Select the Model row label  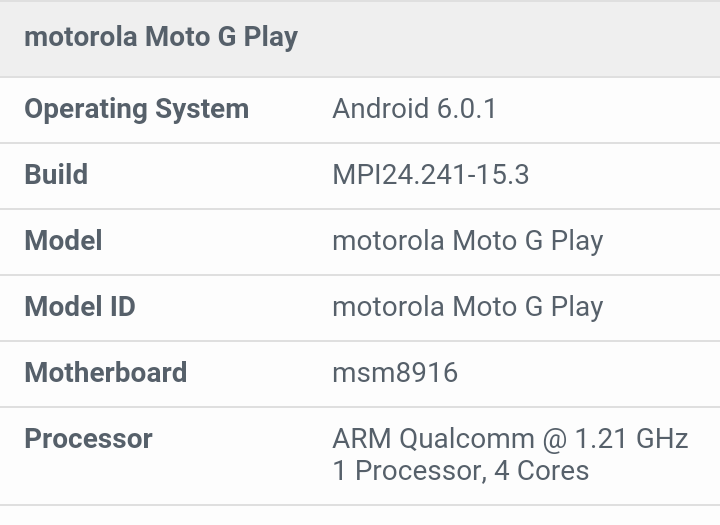(x=63, y=241)
